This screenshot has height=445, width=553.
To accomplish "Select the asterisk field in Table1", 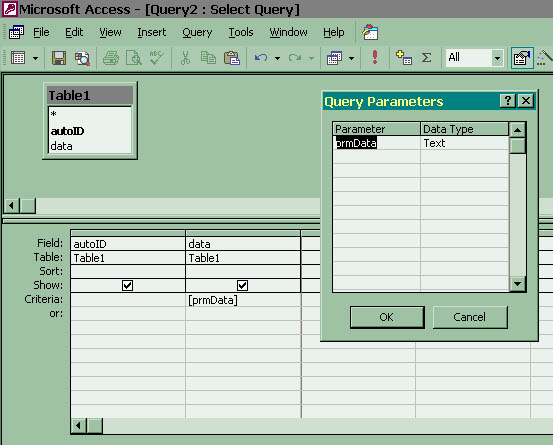I will (90, 114).
